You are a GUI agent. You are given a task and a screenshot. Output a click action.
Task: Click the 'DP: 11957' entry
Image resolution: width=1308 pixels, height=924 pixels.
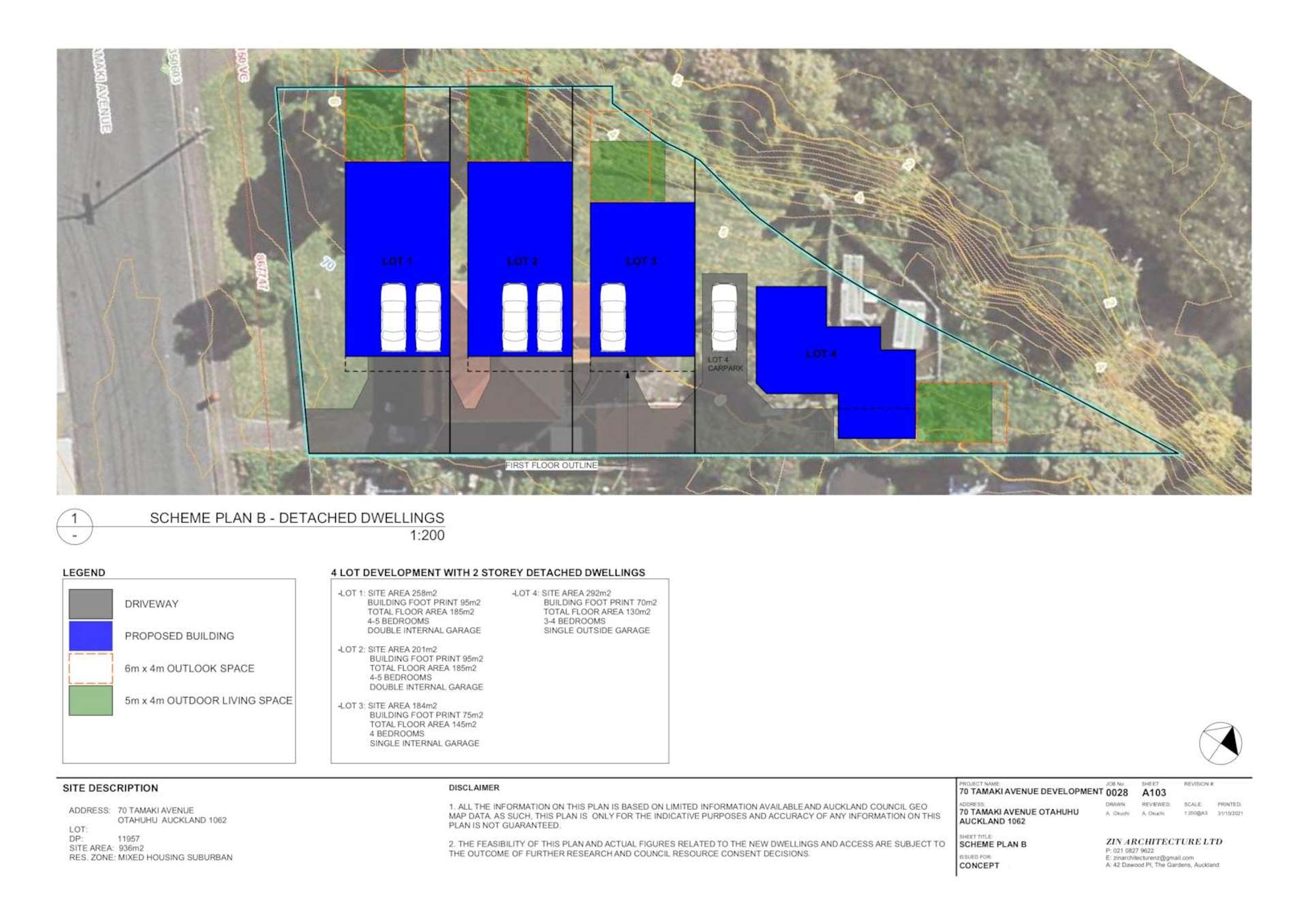tap(104, 840)
